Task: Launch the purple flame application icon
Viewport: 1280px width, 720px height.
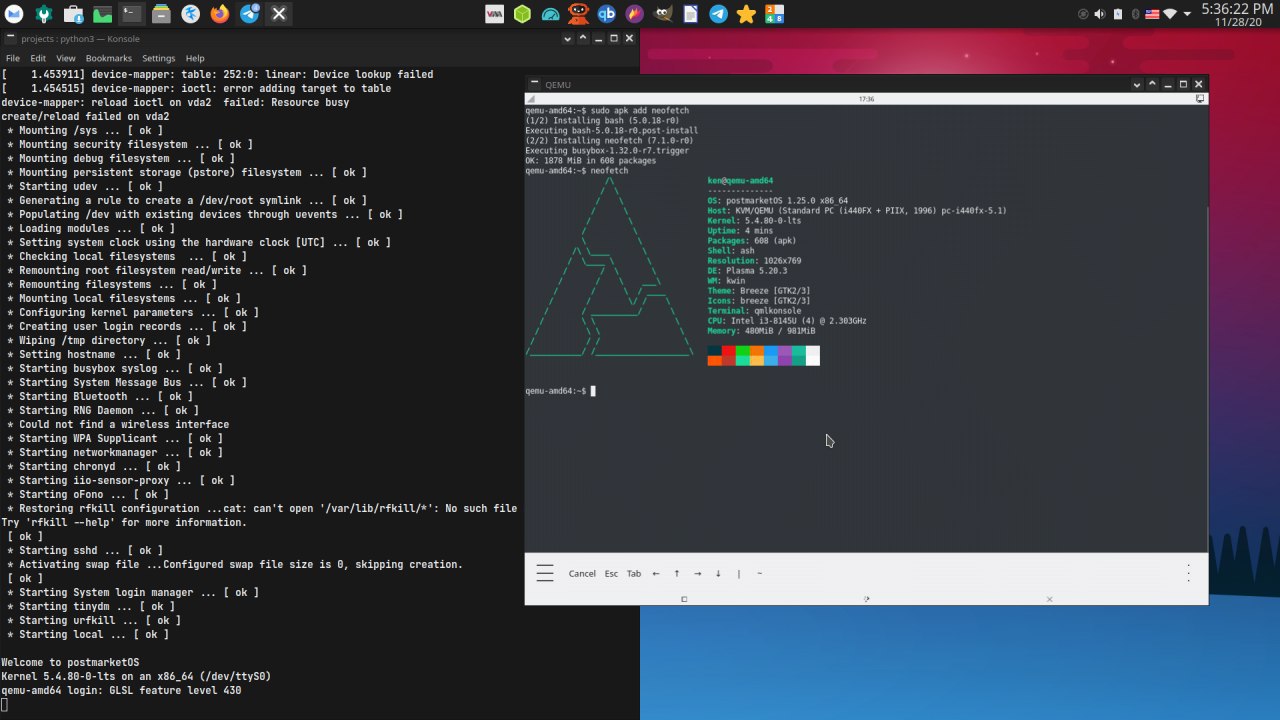Action: 634,14
